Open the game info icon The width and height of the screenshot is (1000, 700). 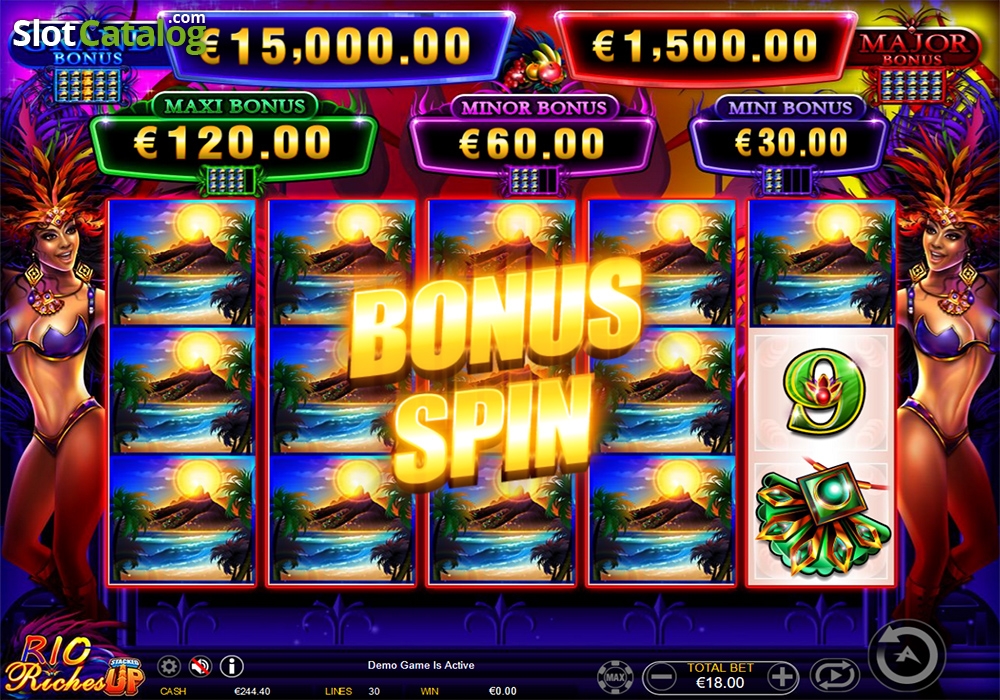232,667
